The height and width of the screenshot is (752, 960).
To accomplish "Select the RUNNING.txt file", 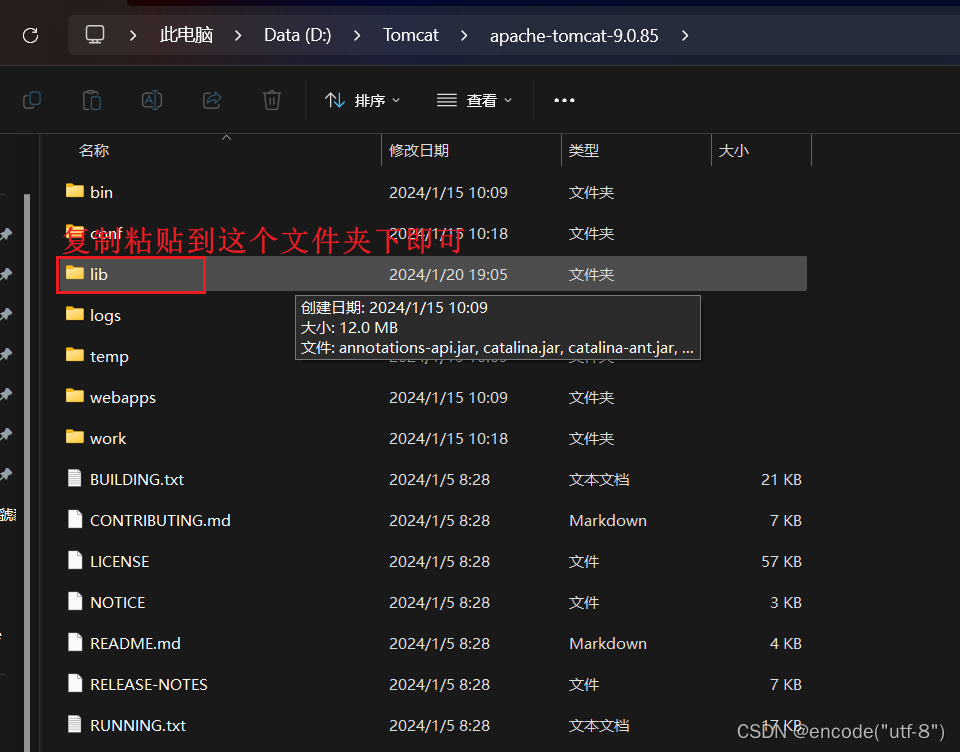I will click(138, 725).
